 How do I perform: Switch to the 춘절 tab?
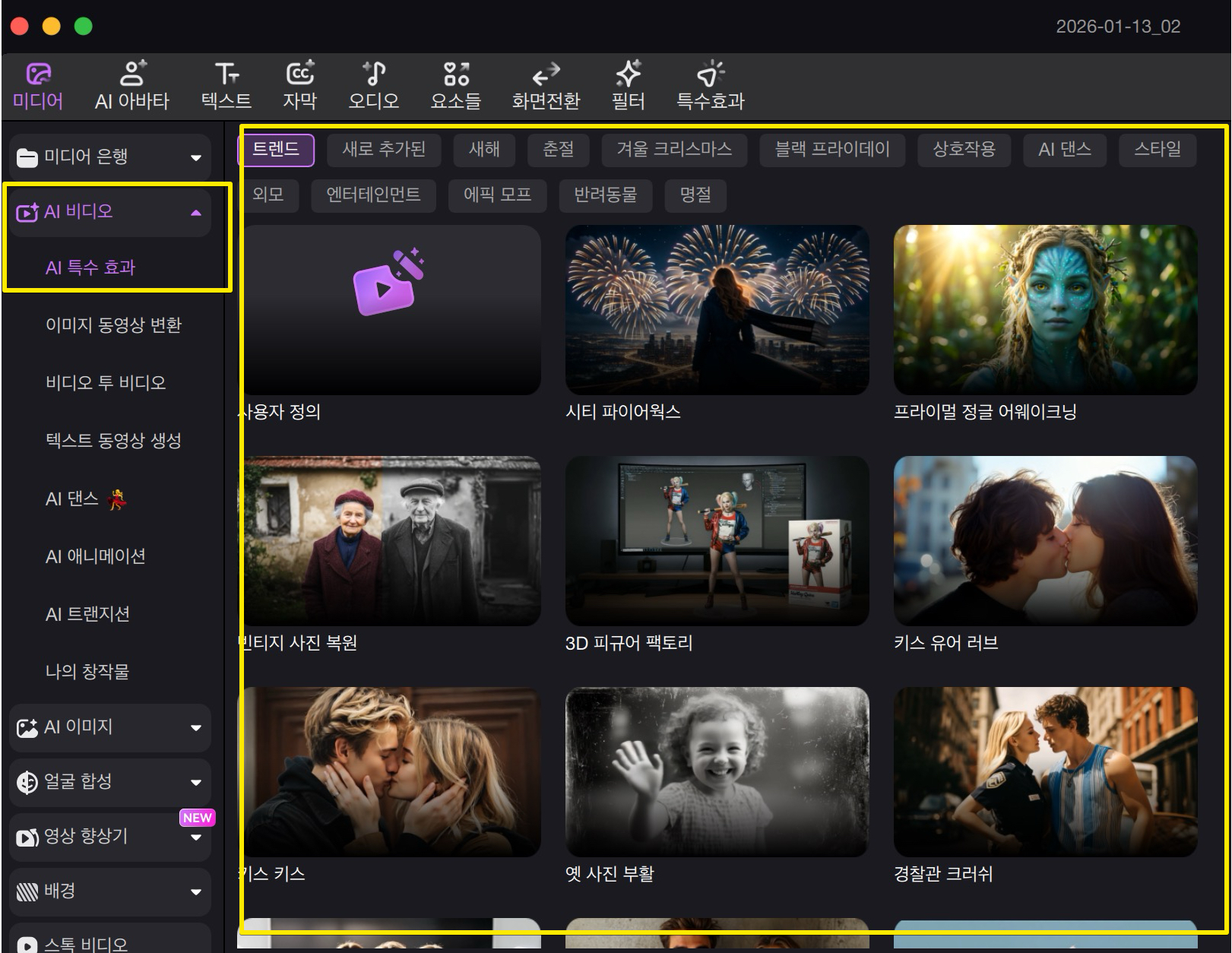(x=559, y=149)
